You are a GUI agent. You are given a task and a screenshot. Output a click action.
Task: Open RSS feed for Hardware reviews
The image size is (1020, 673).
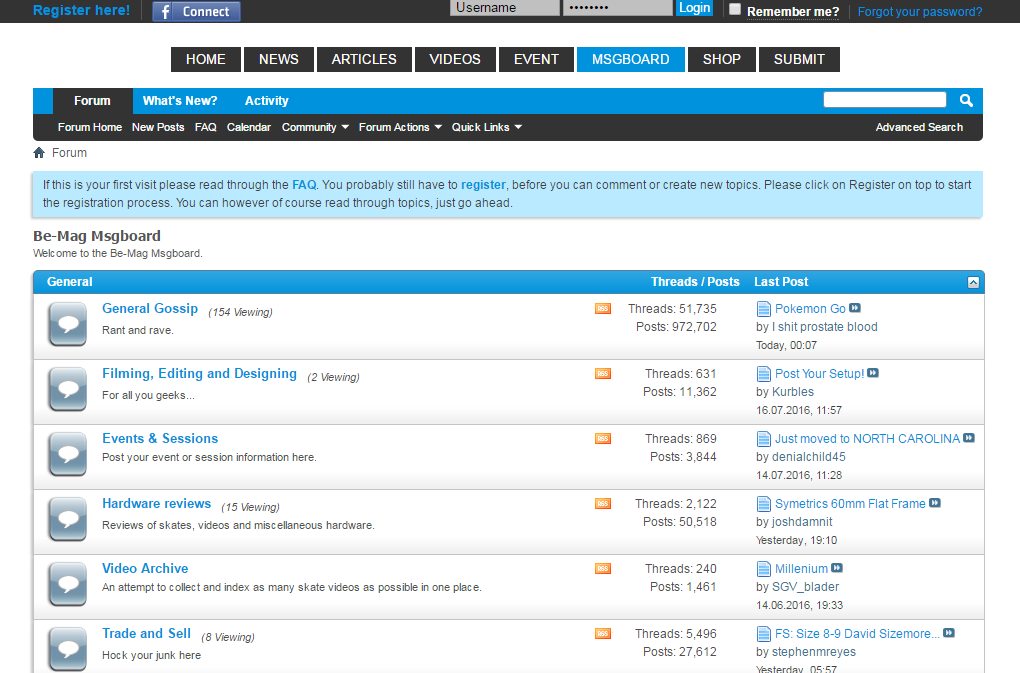pos(602,504)
